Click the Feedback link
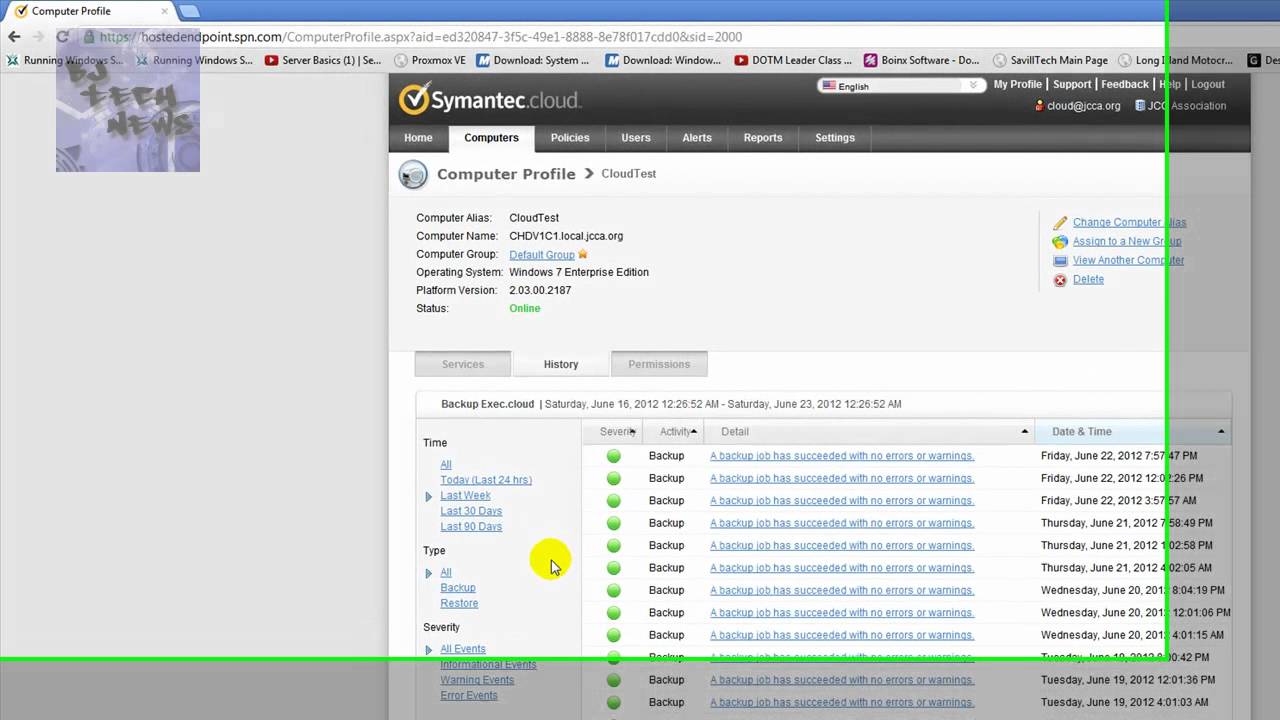This screenshot has width=1280, height=720. [x=1125, y=85]
